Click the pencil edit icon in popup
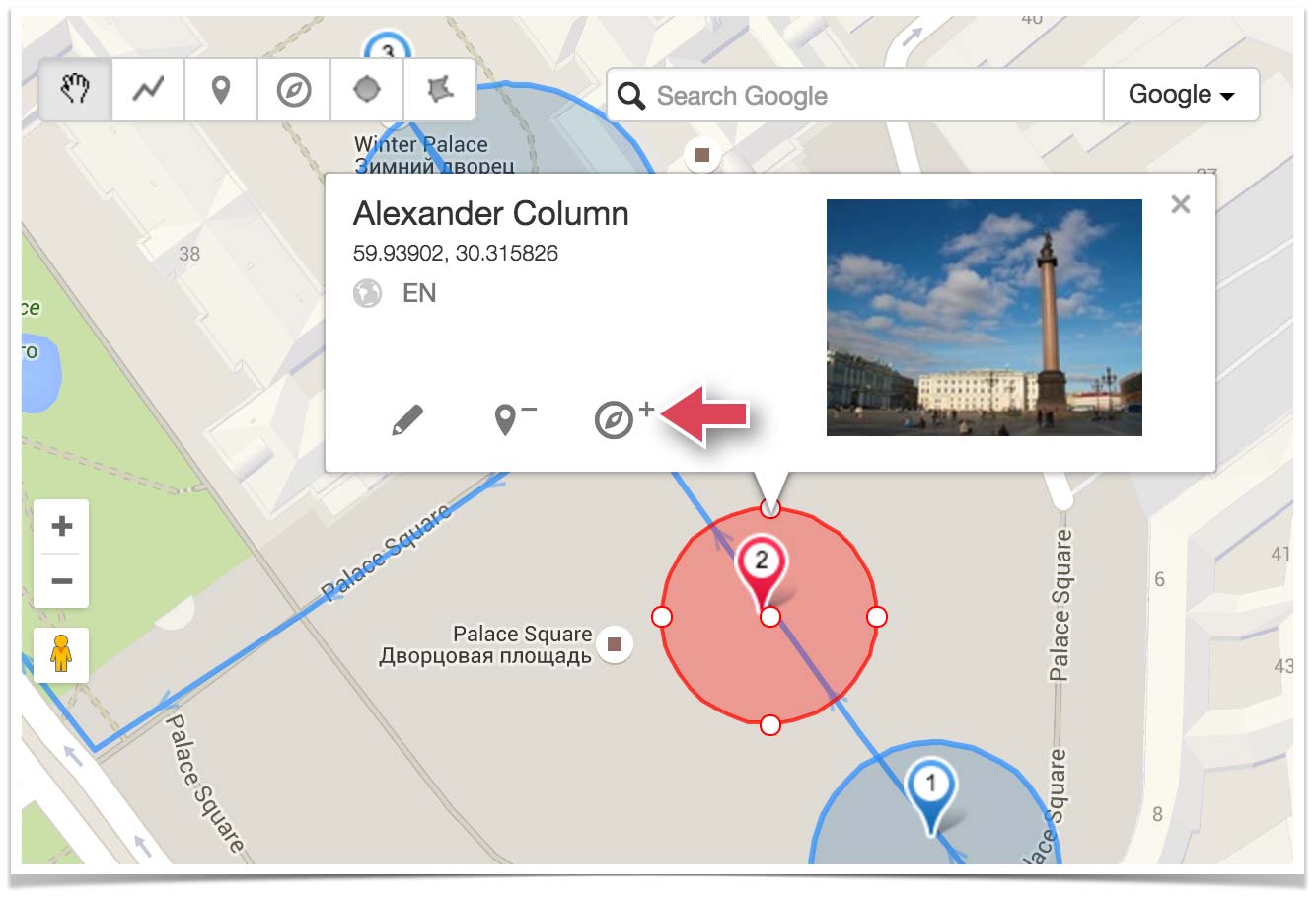The height and width of the screenshot is (898, 1316). [406, 420]
